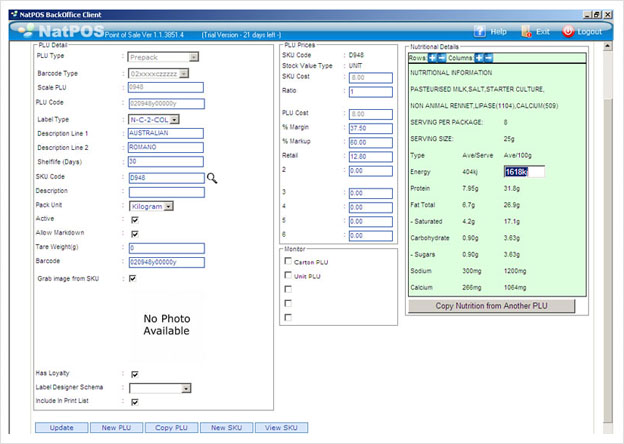Click the Update button
624x444 pixels.
[62, 428]
